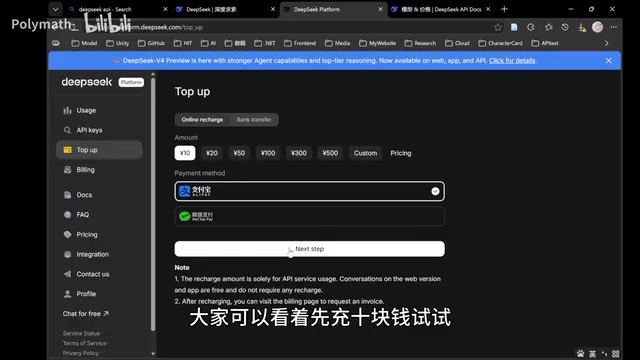
Task: Open the Privacy Policy link
Action: [80, 353]
